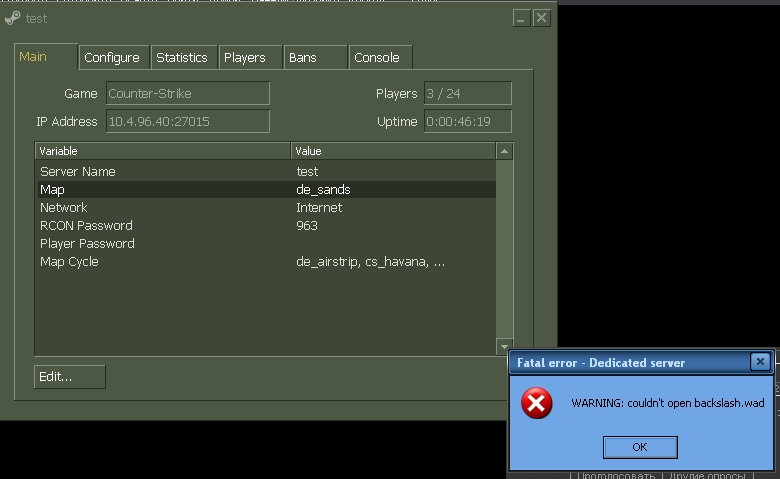The image size is (780, 479).
Task: Click the red error icon in the dialog
Action: click(x=536, y=403)
